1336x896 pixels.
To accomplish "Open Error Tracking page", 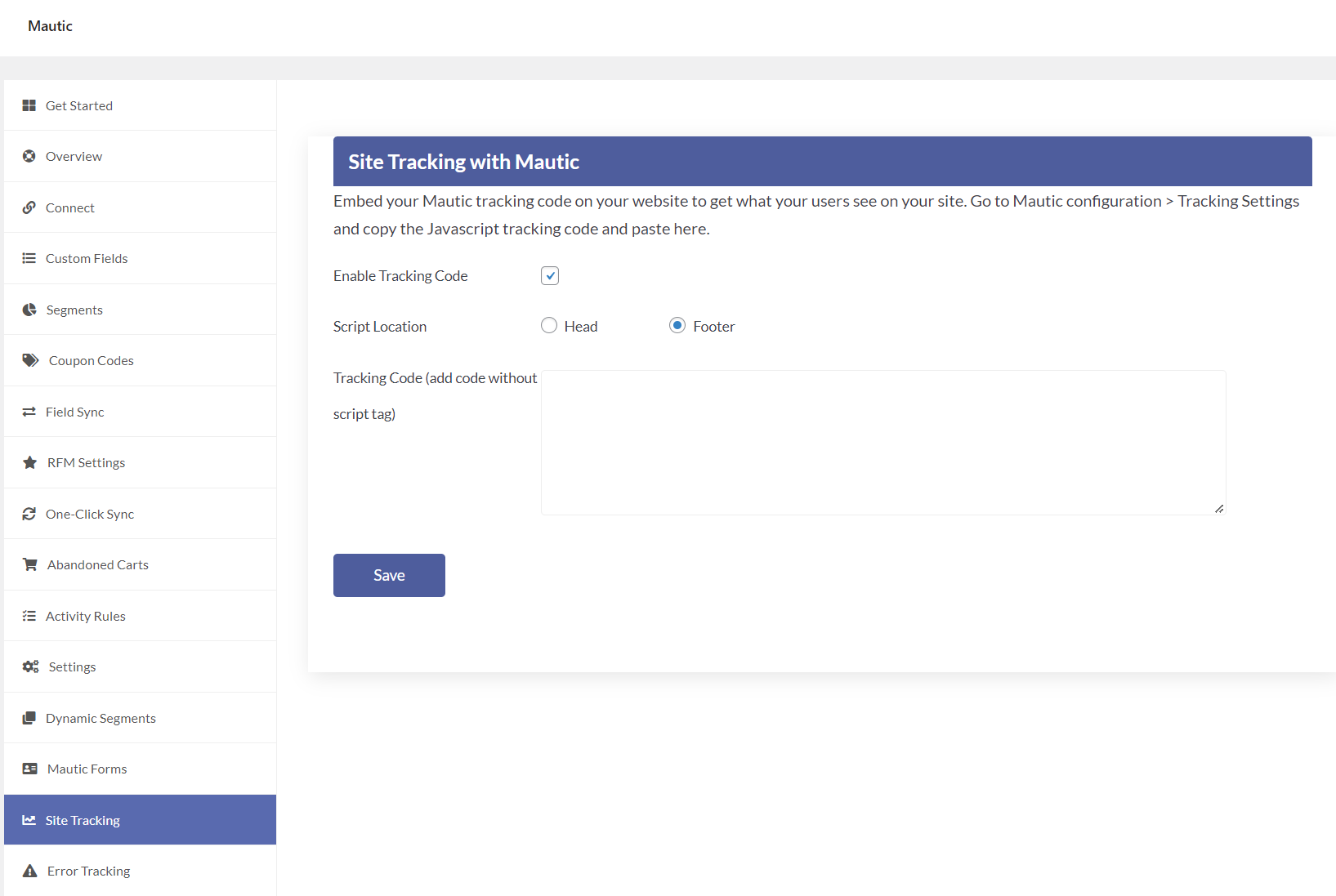I will point(141,871).
